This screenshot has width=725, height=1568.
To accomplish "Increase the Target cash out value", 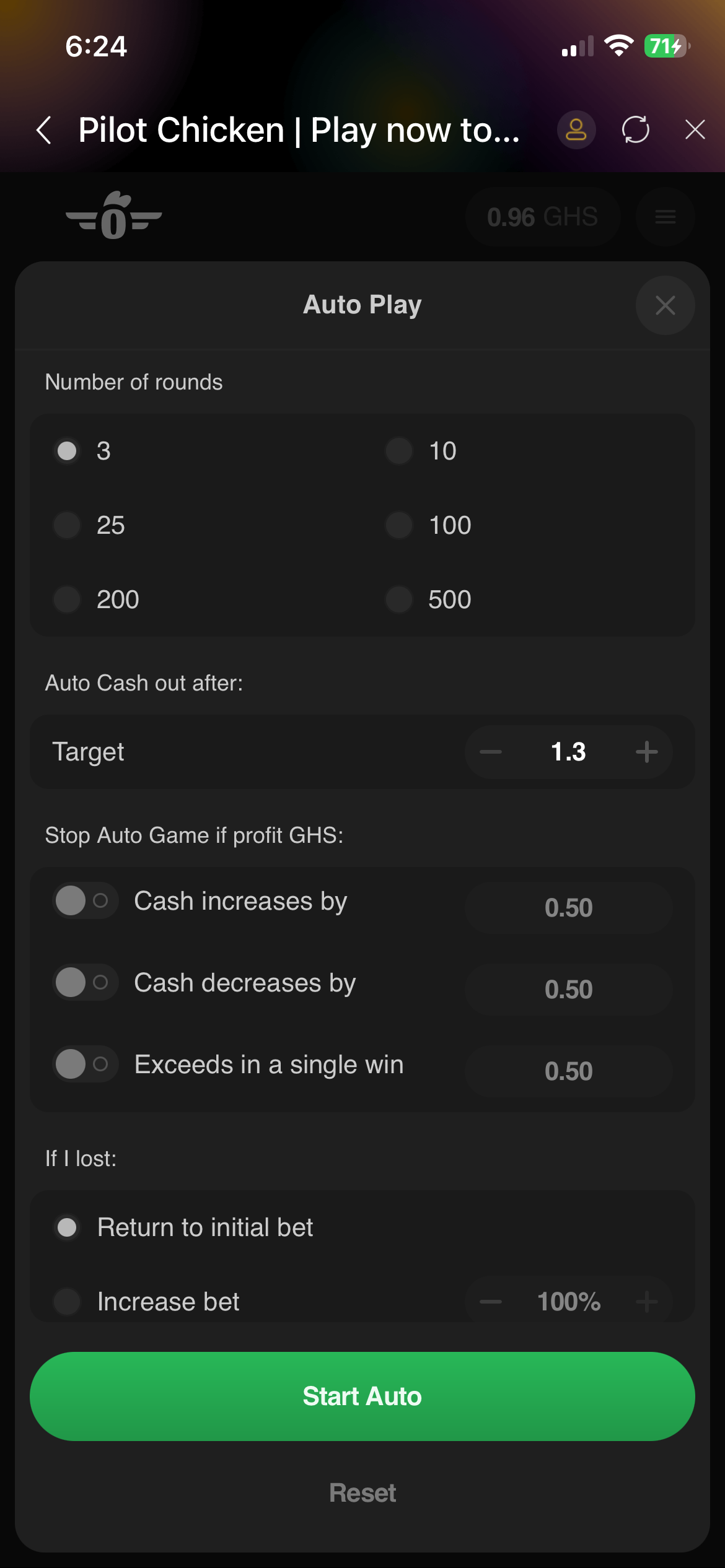I will click(x=647, y=752).
